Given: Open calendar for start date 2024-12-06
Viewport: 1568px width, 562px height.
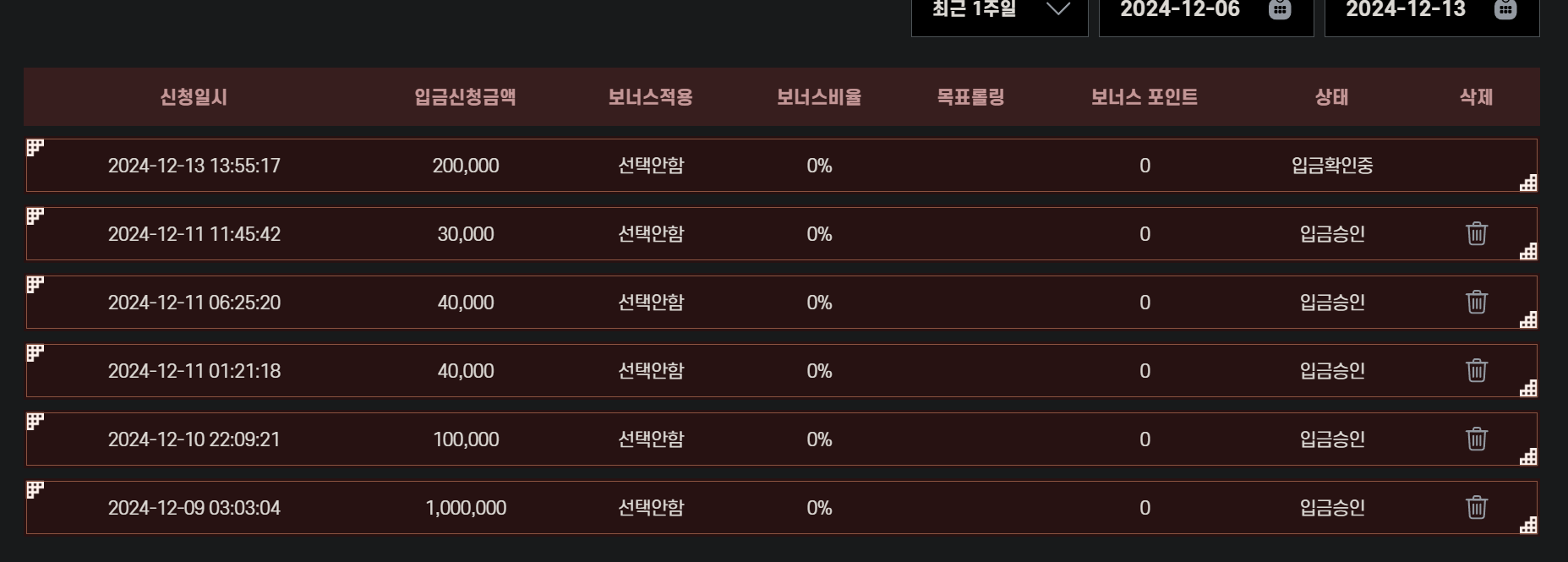Looking at the screenshot, I should (1280, 9).
